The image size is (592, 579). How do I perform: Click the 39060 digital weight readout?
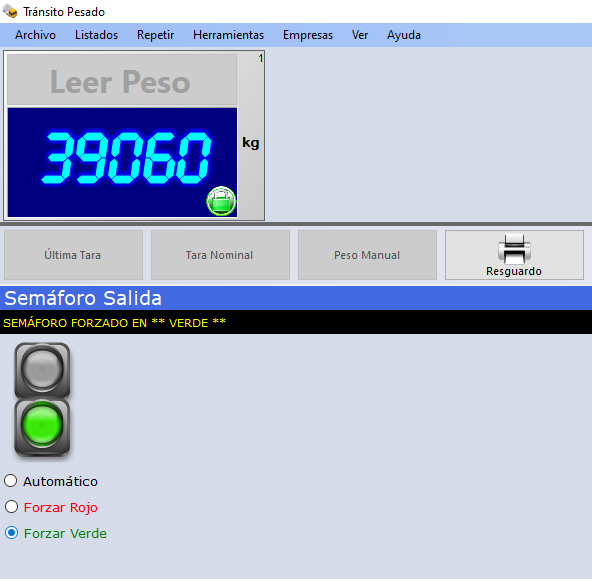coord(125,158)
